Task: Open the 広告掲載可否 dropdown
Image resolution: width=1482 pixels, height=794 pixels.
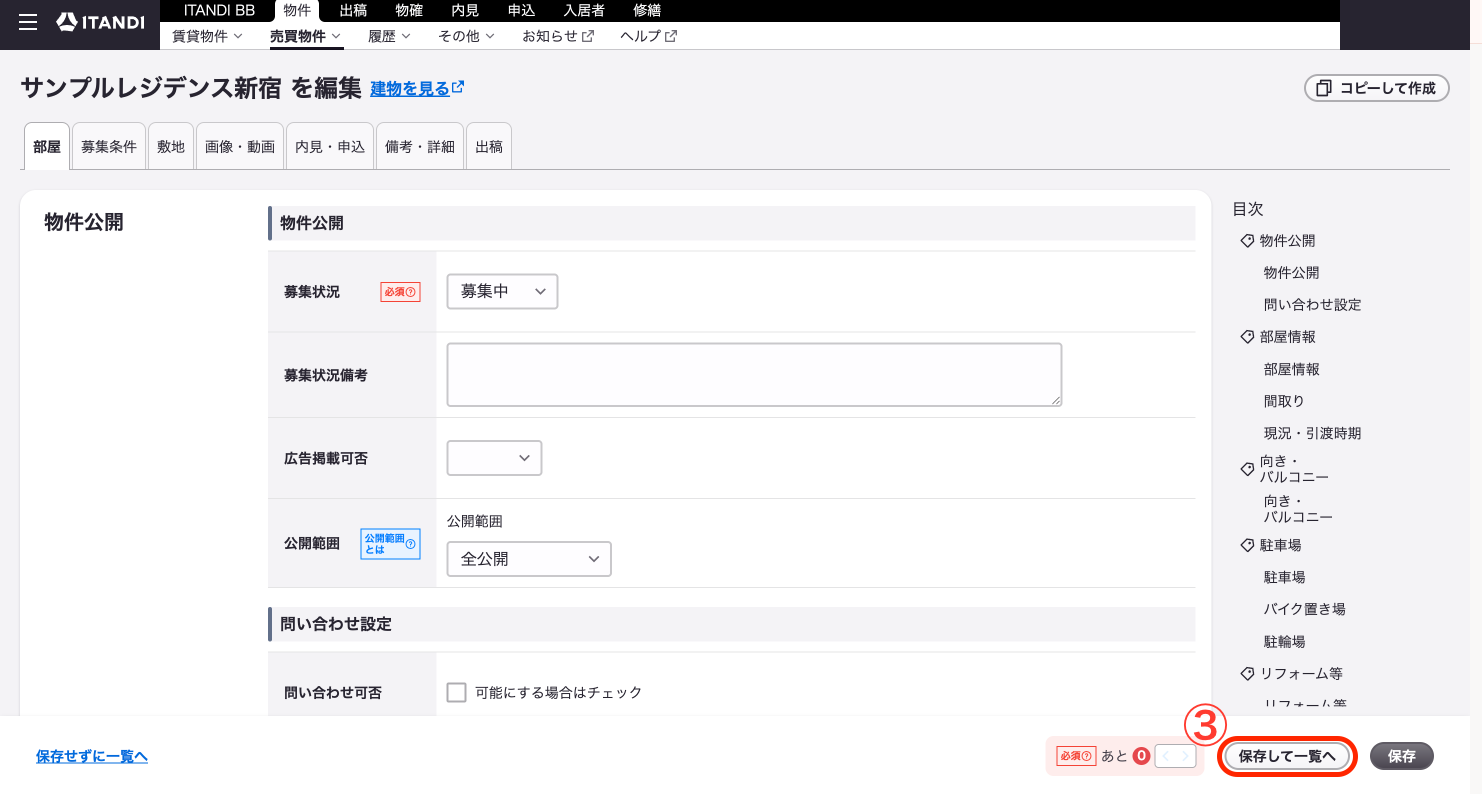Action: click(x=494, y=457)
